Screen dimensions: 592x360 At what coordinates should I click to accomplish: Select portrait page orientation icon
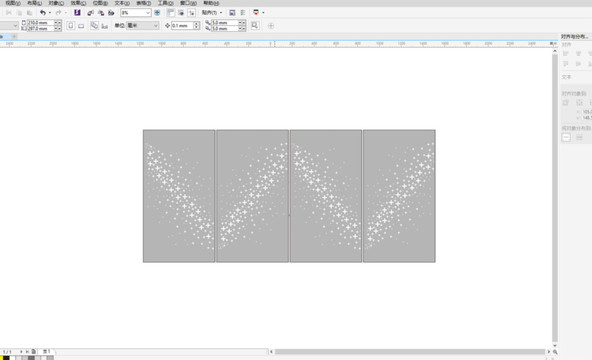pyautogui.click(x=71, y=26)
